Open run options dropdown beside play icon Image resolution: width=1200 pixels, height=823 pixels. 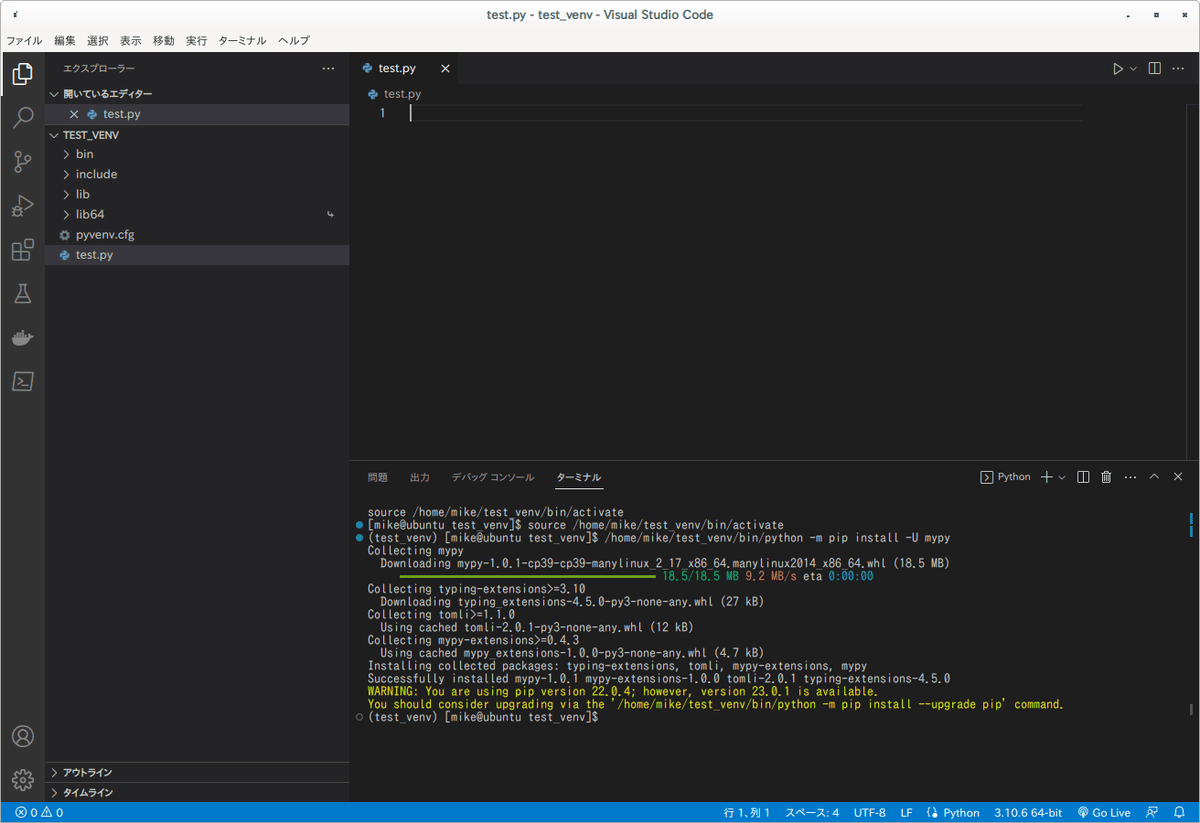coord(1133,69)
